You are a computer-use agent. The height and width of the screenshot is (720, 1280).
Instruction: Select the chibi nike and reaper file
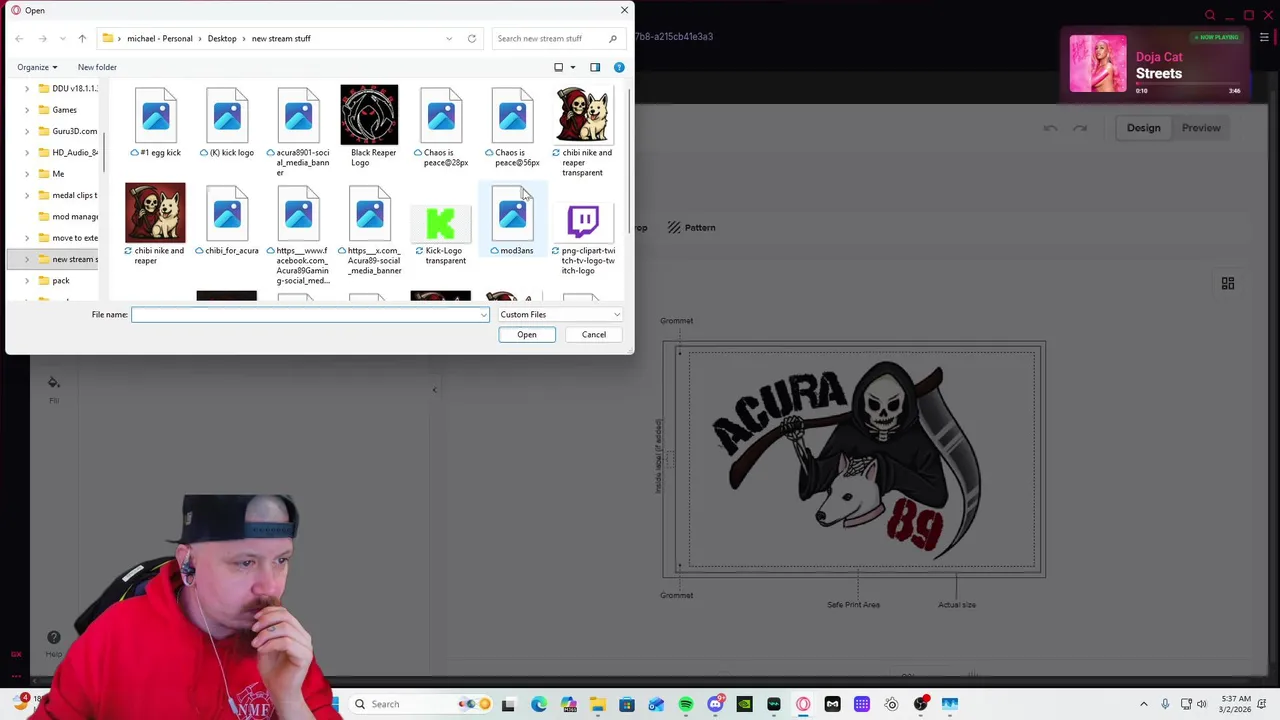pyautogui.click(x=155, y=224)
